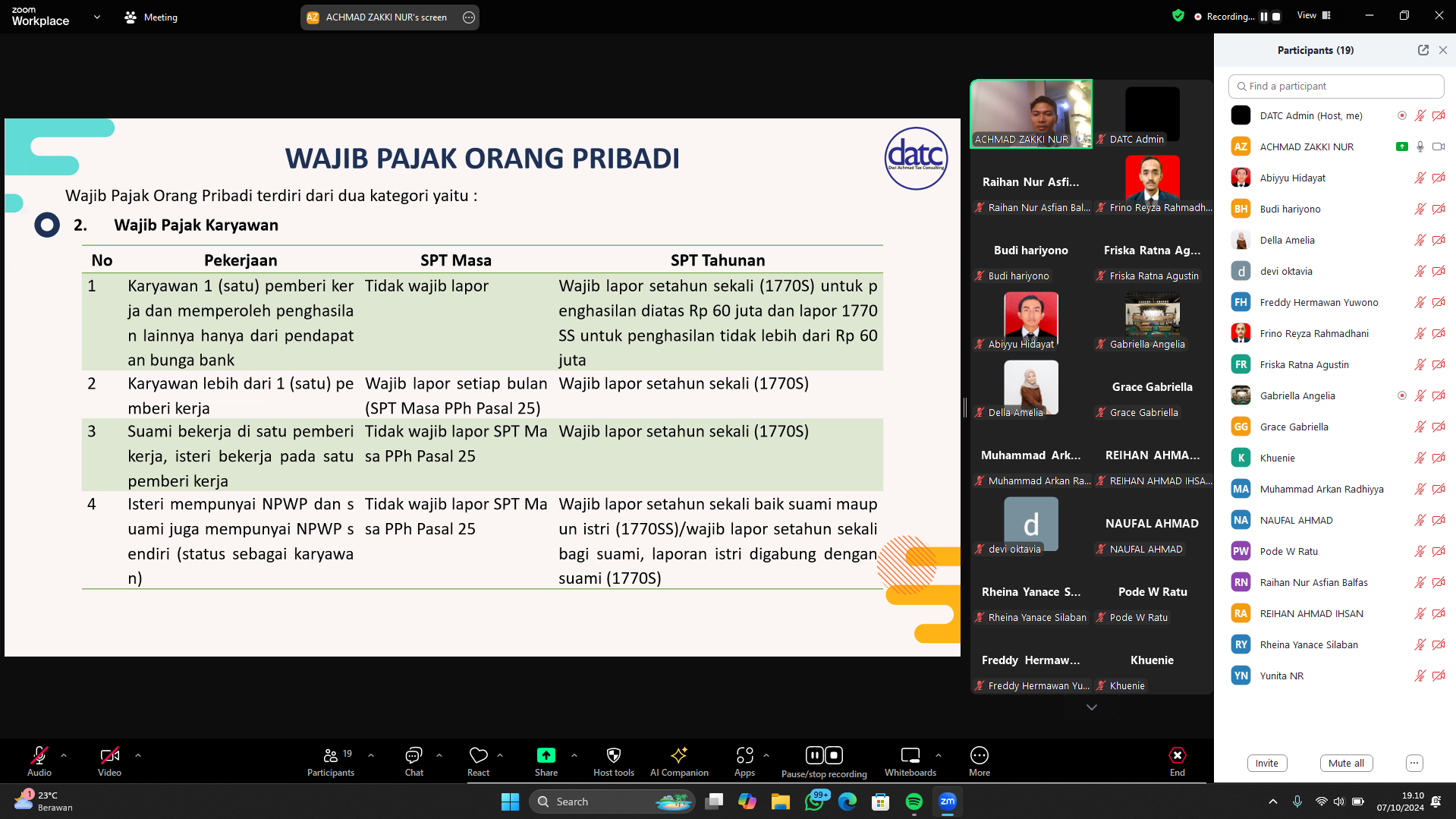Screen dimensions: 1456x819
Task: Pop out the Participants panel
Action: (x=1423, y=50)
